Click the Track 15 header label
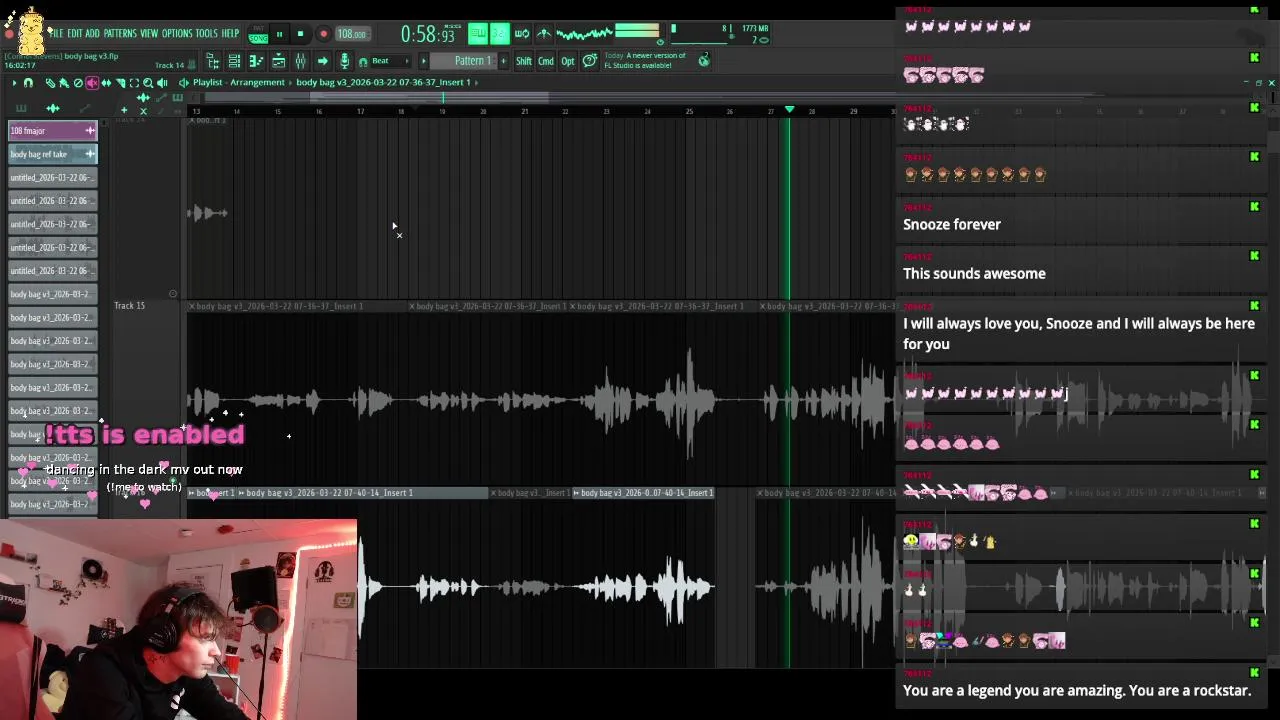The width and height of the screenshot is (1280, 720). coord(129,305)
